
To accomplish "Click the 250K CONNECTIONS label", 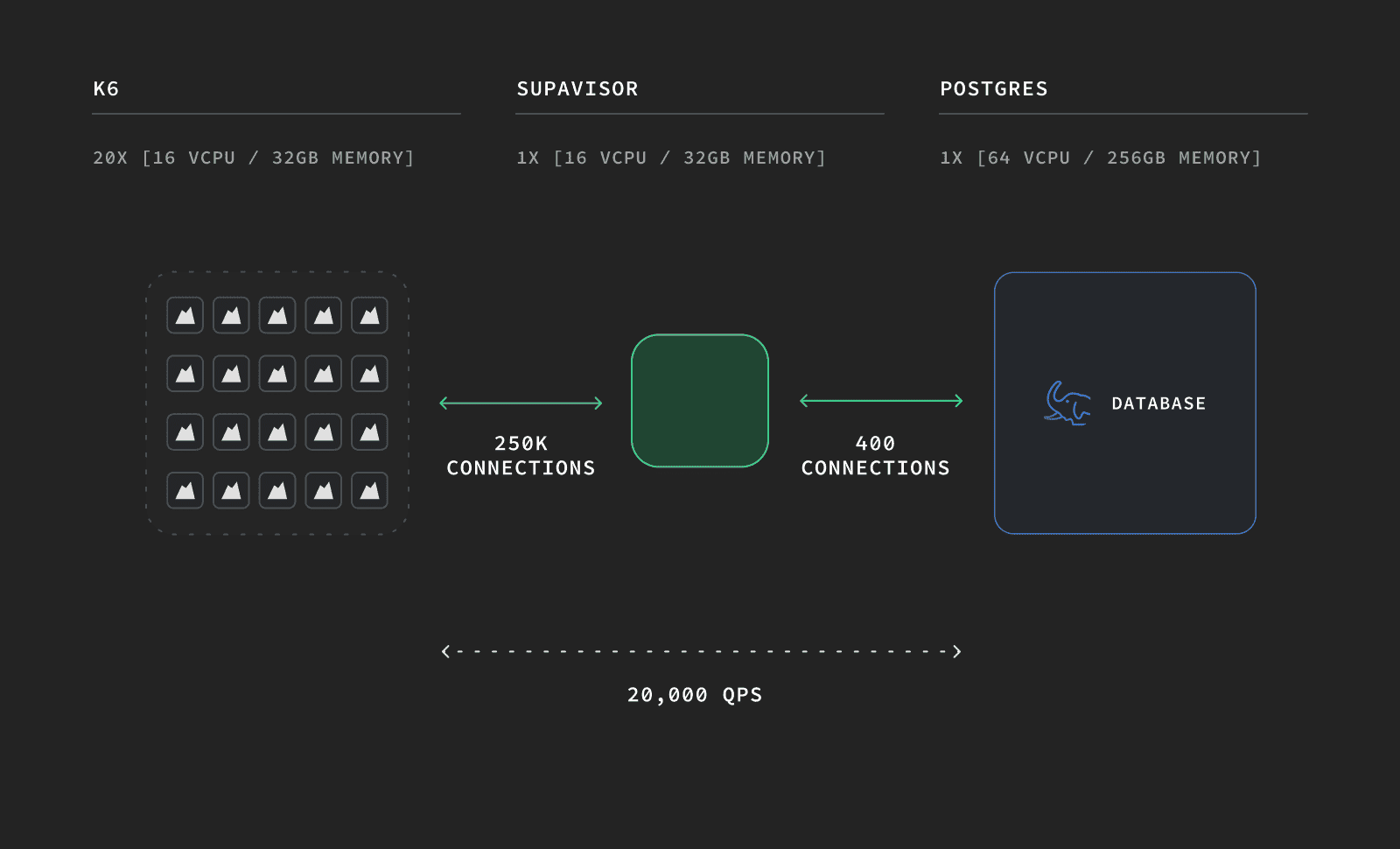I will point(521,456).
